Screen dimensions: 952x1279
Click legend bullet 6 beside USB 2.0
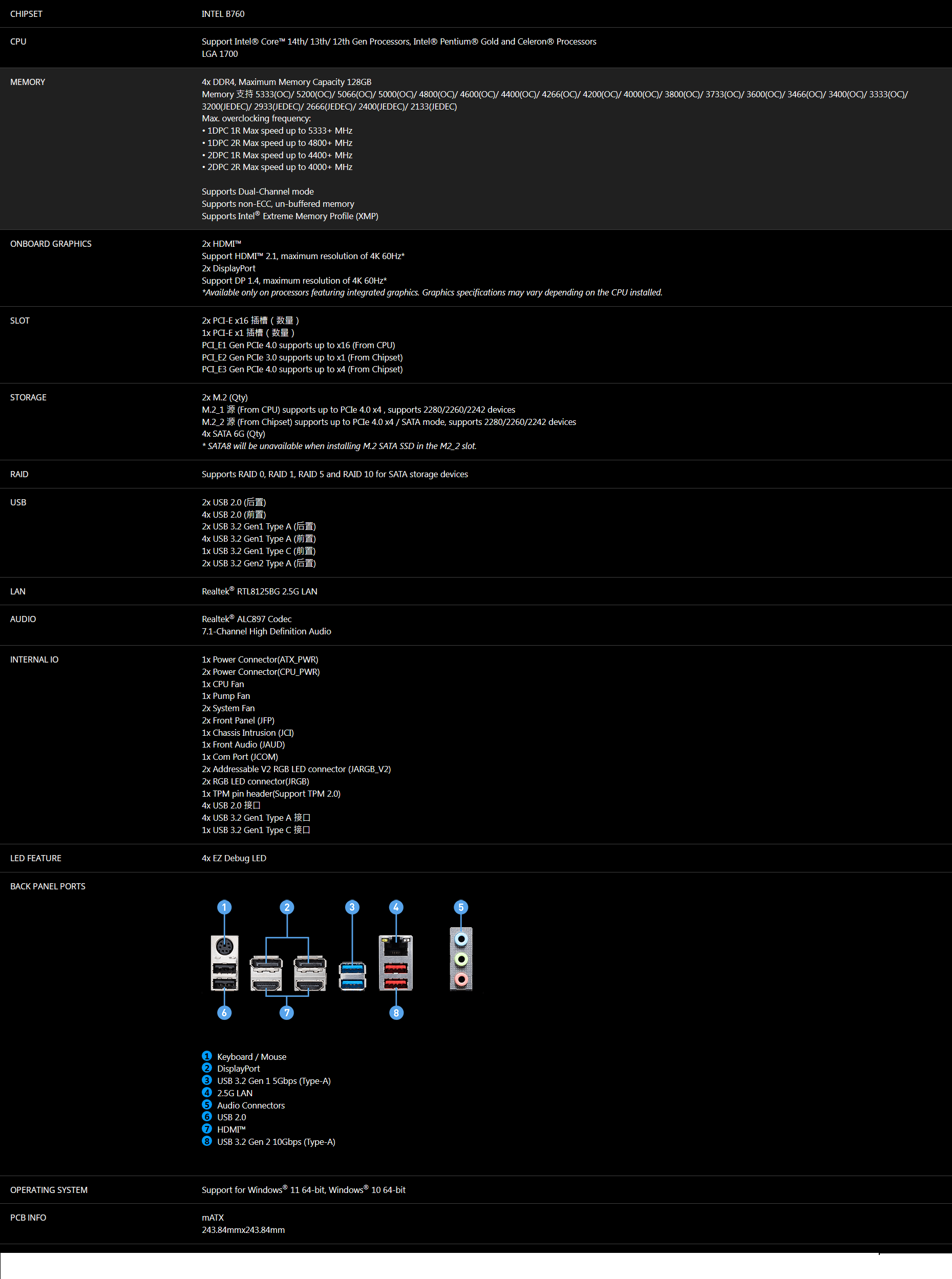[207, 1117]
